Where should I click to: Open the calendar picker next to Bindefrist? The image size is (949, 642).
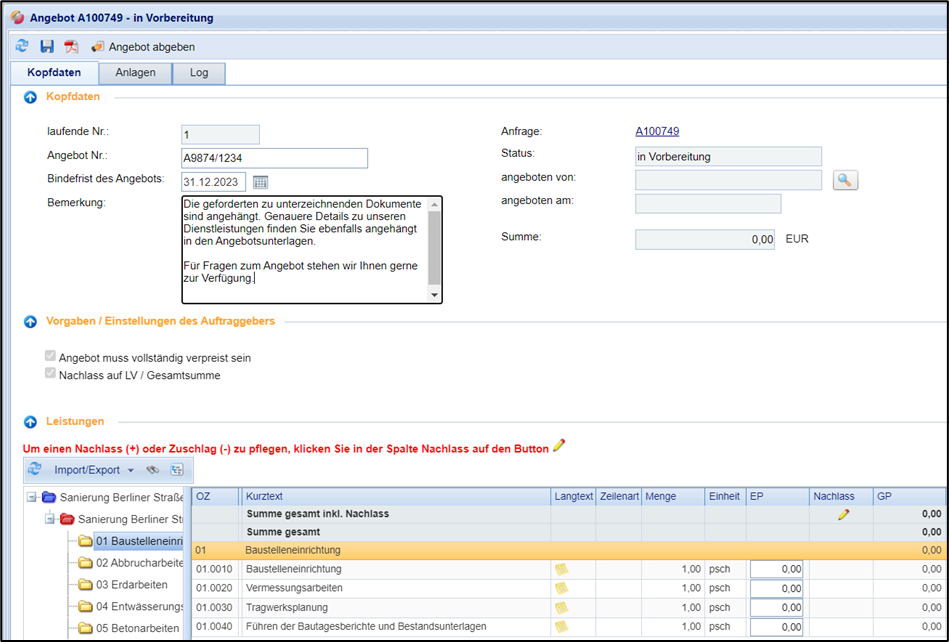(261, 182)
